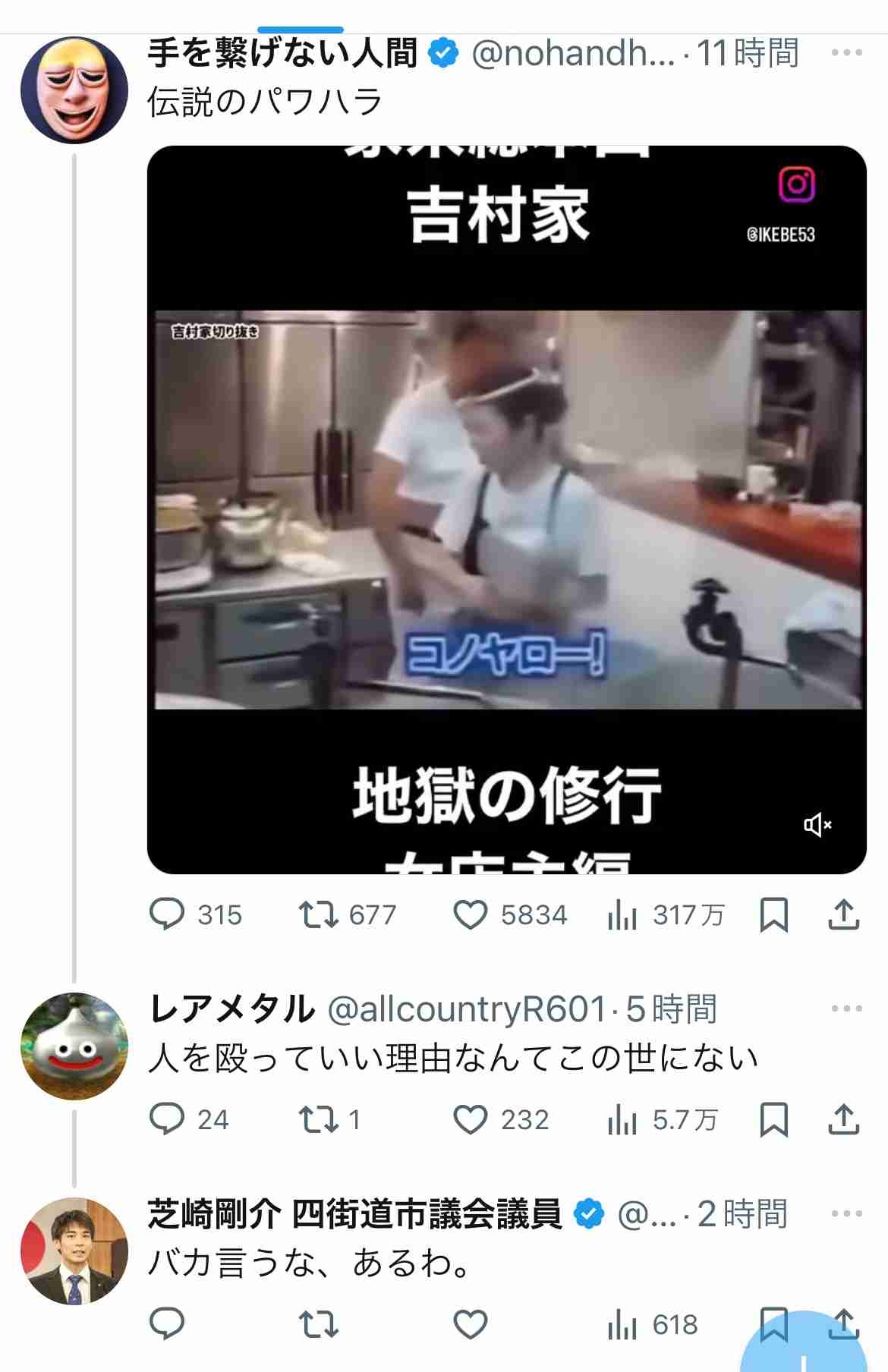Open more options for レアメタル reply
The width and height of the screenshot is (888, 1372).
[846, 1009]
